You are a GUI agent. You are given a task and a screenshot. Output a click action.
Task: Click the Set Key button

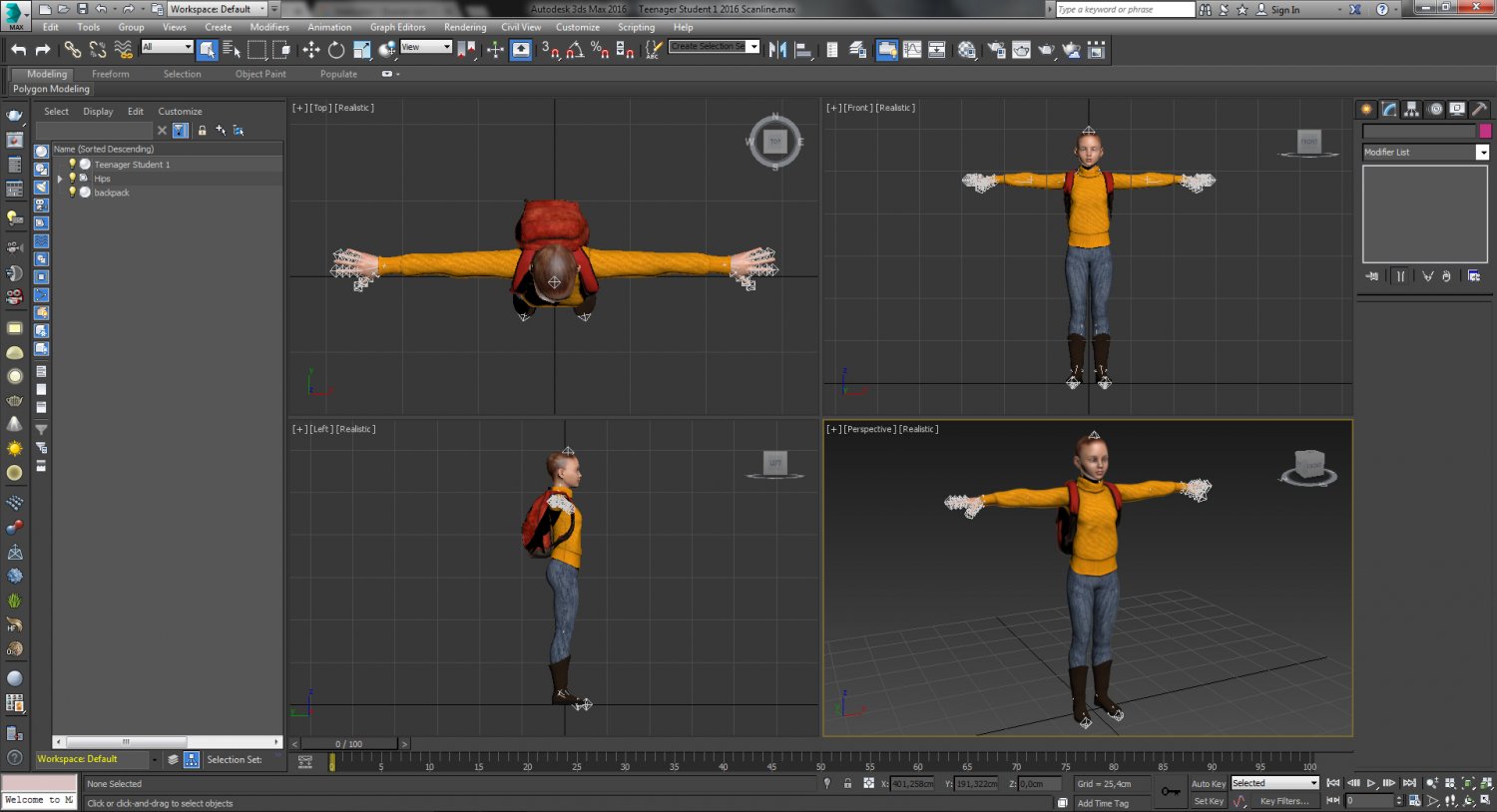(x=1208, y=801)
